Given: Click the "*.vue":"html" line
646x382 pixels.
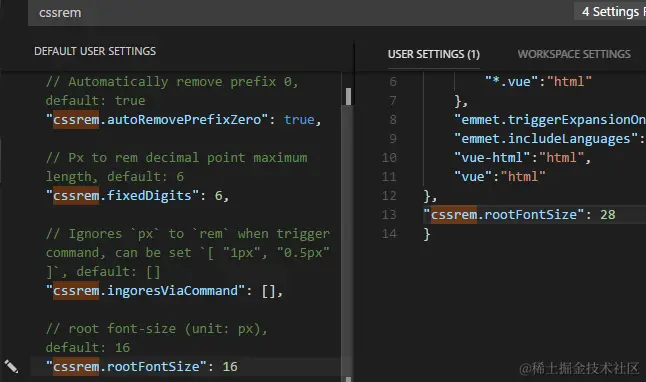Looking at the screenshot, I should pos(538,82).
